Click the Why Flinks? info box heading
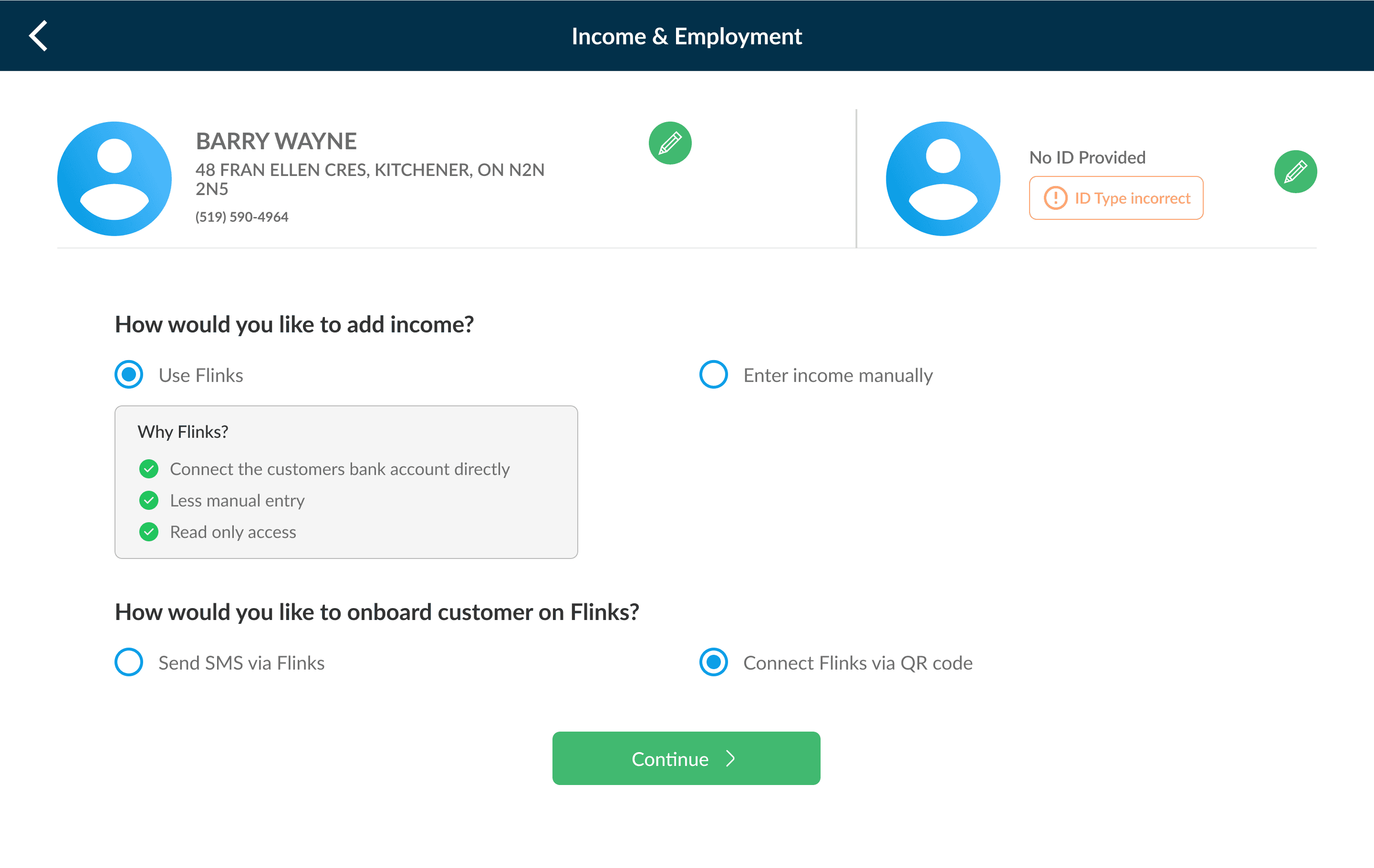 coord(183,432)
